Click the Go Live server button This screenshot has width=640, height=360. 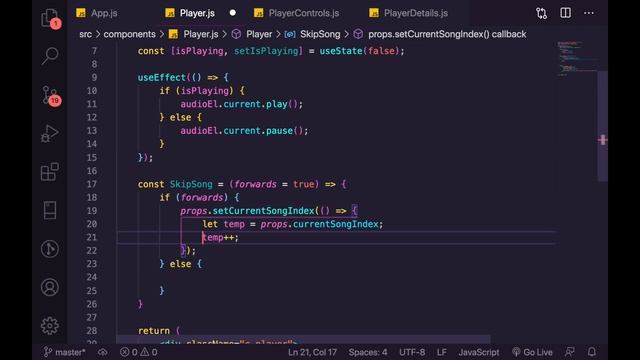(x=532, y=352)
